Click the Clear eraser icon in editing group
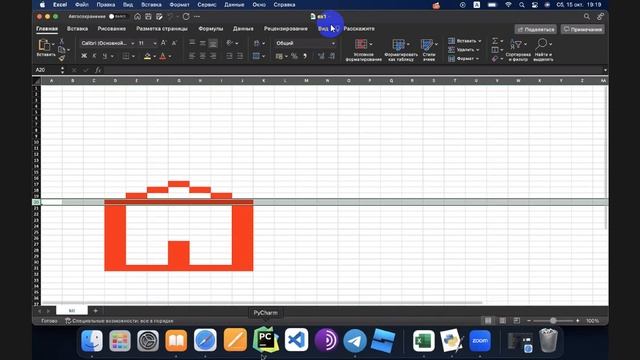The image size is (640, 360). (x=495, y=59)
